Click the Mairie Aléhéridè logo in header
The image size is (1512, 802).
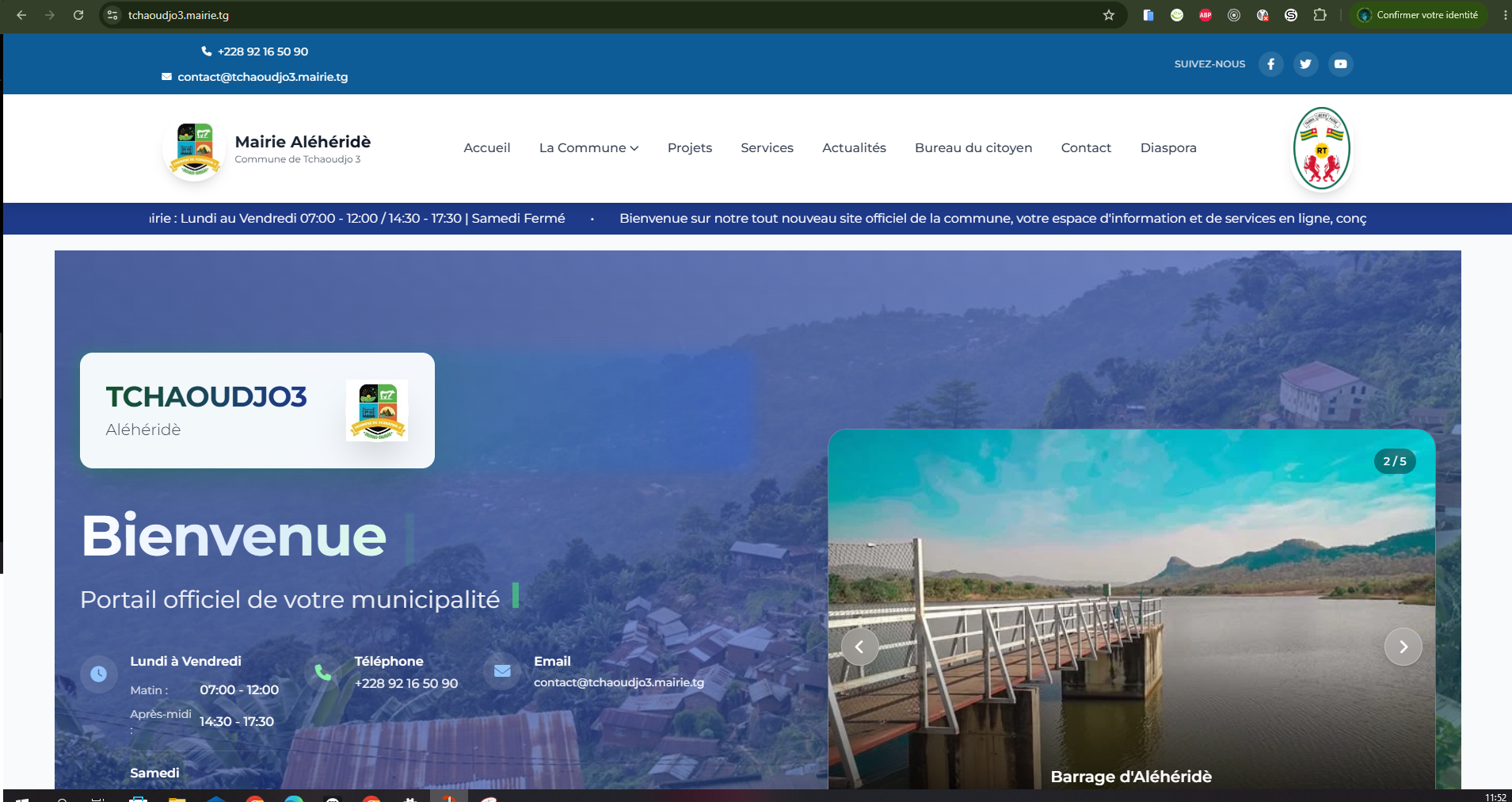pyautogui.click(x=195, y=148)
